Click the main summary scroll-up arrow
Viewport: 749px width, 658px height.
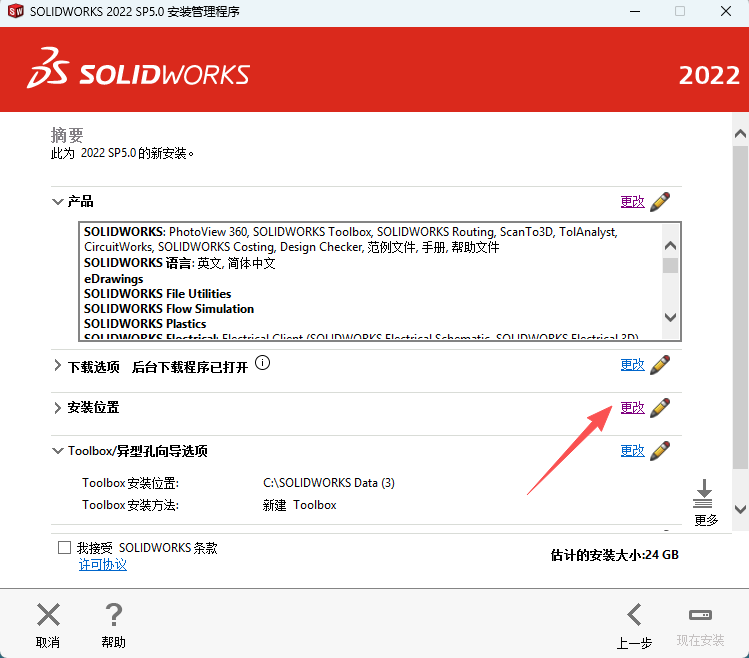(740, 134)
